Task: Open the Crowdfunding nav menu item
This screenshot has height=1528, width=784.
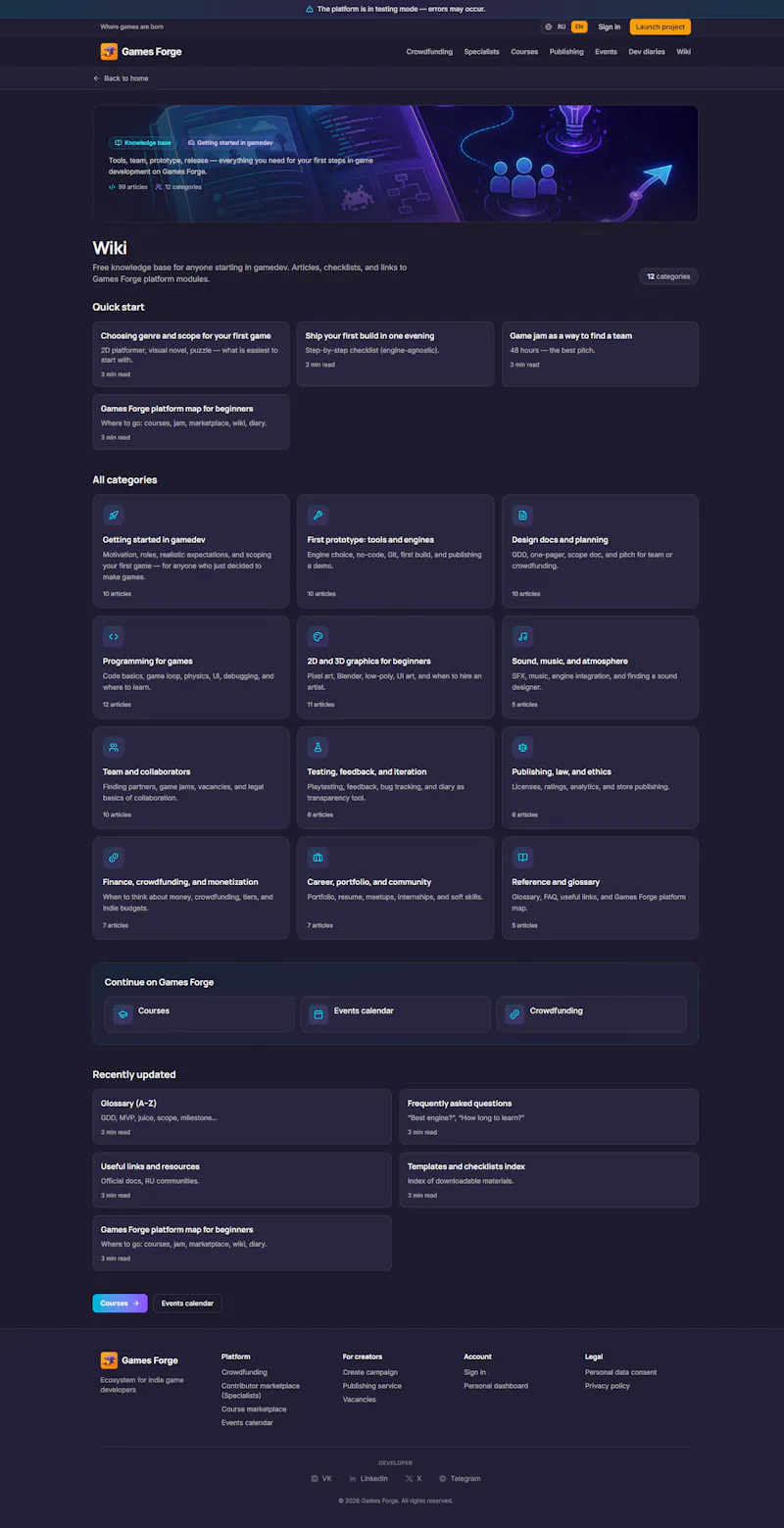Action: (429, 52)
